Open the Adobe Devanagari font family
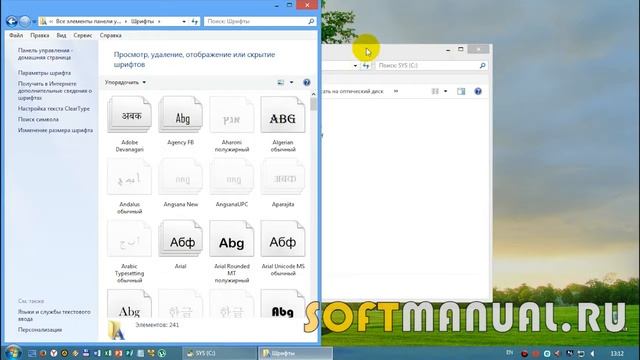 pyautogui.click(x=129, y=115)
